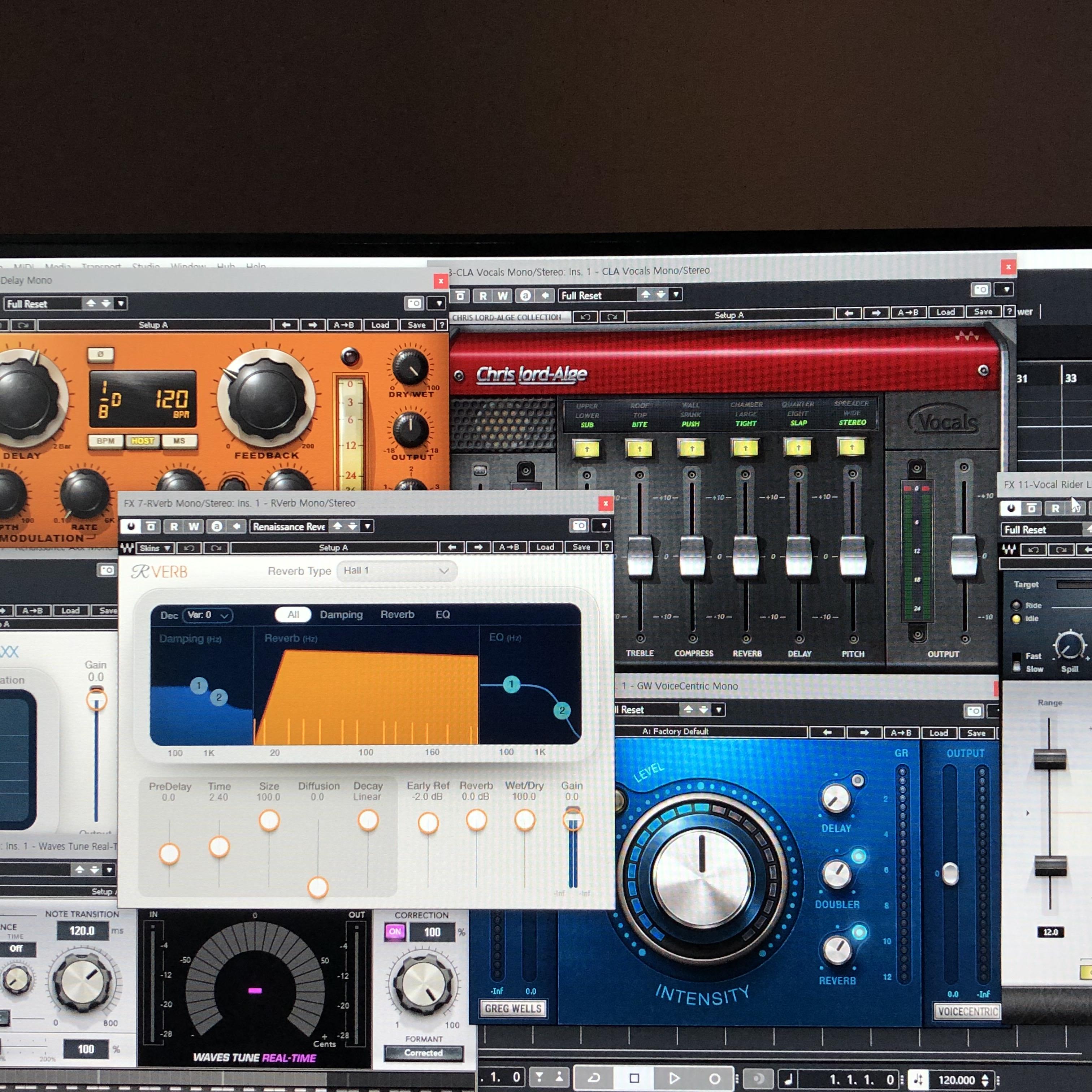
Task: Click power bypass icon in Vocal Rider window
Action: point(1011,508)
